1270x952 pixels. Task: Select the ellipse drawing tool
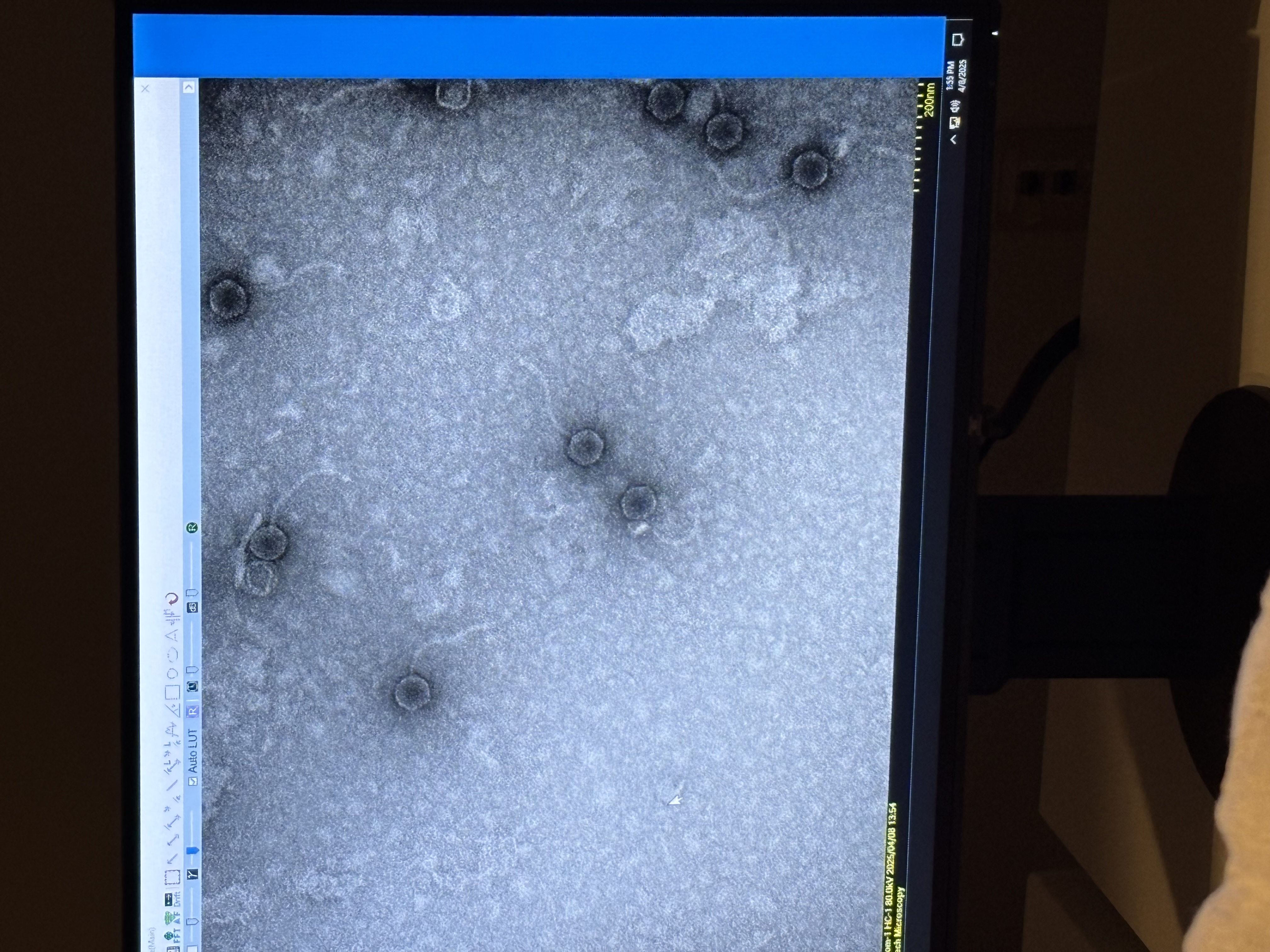click(172, 655)
